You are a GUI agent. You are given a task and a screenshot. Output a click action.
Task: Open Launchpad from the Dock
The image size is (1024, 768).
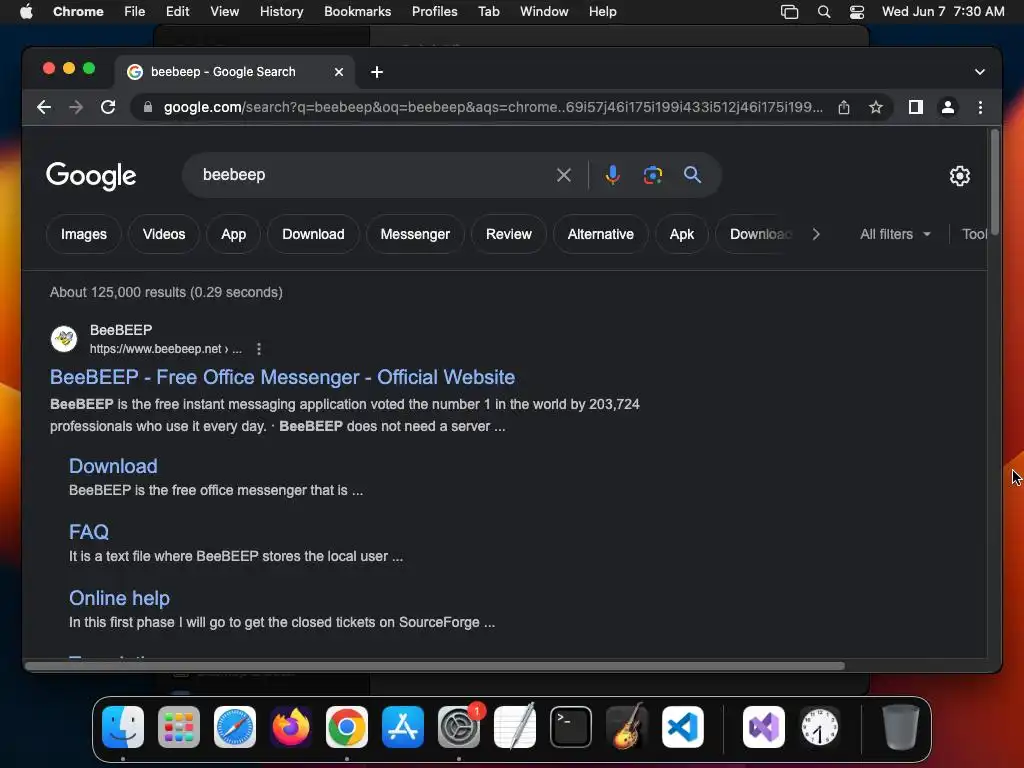[x=179, y=727]
